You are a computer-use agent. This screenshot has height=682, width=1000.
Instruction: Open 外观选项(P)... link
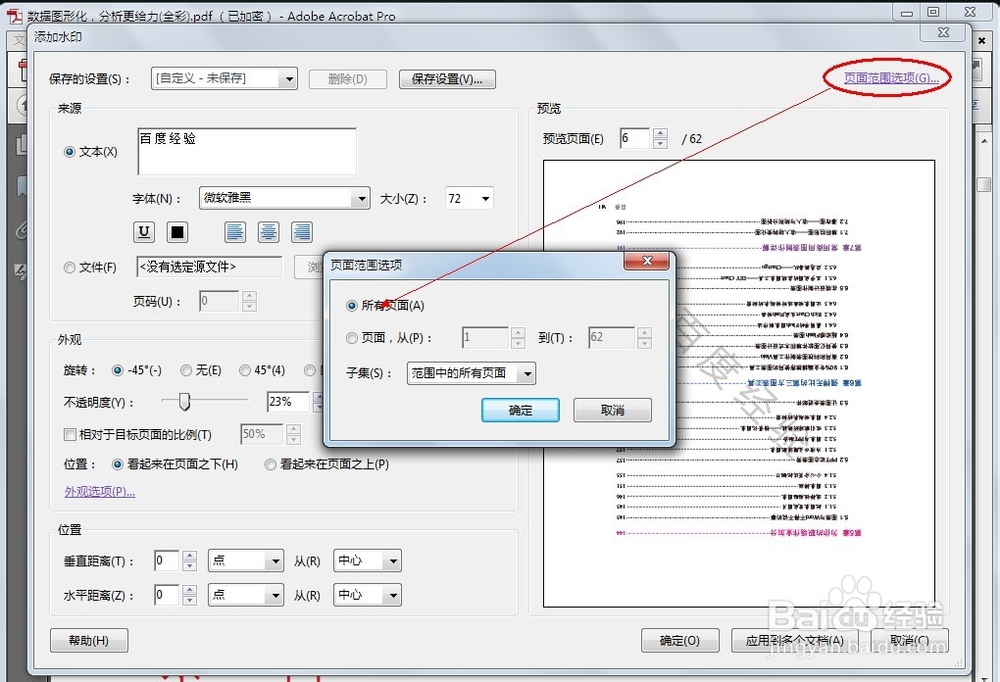(x=99, y=491)
